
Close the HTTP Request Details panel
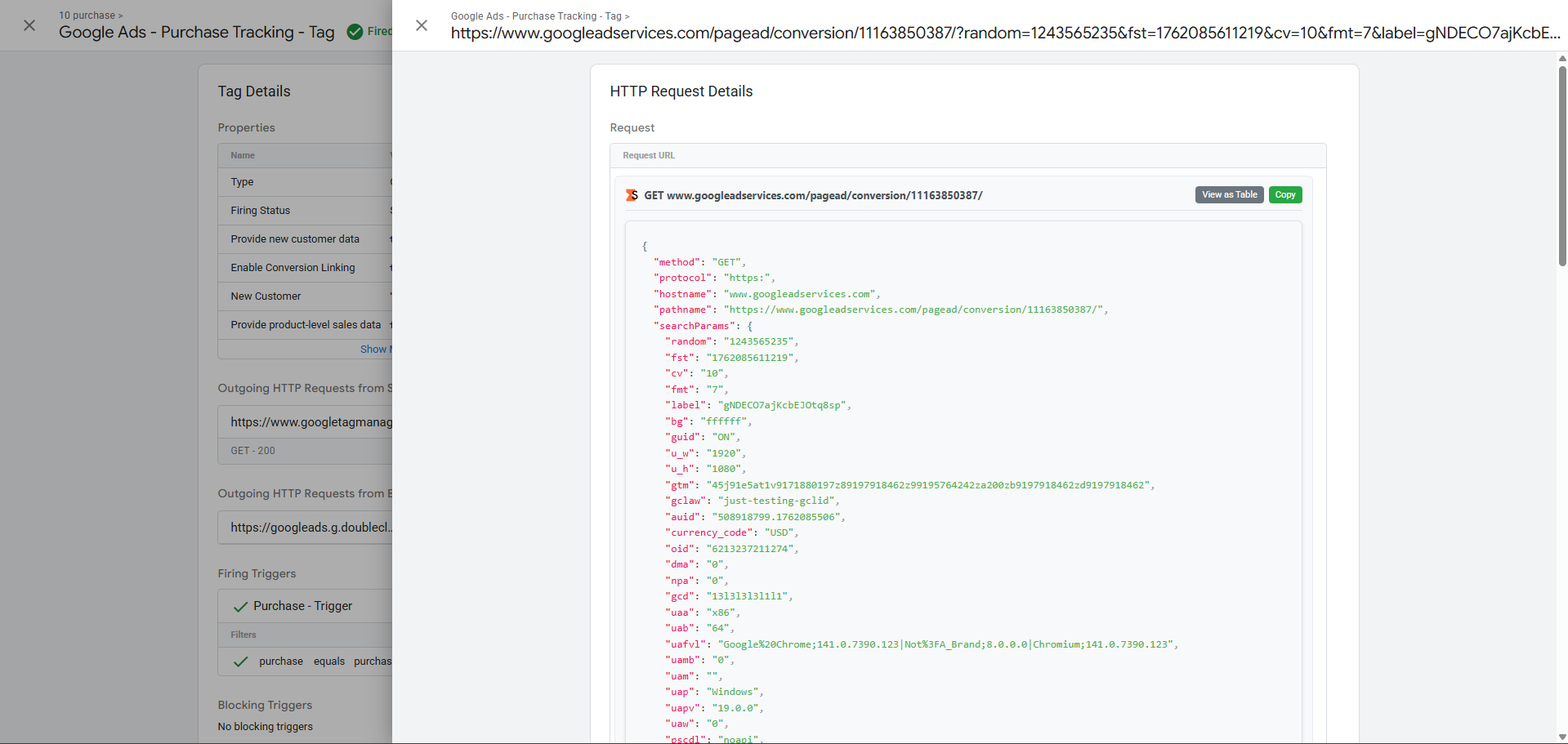coord(422,25)
